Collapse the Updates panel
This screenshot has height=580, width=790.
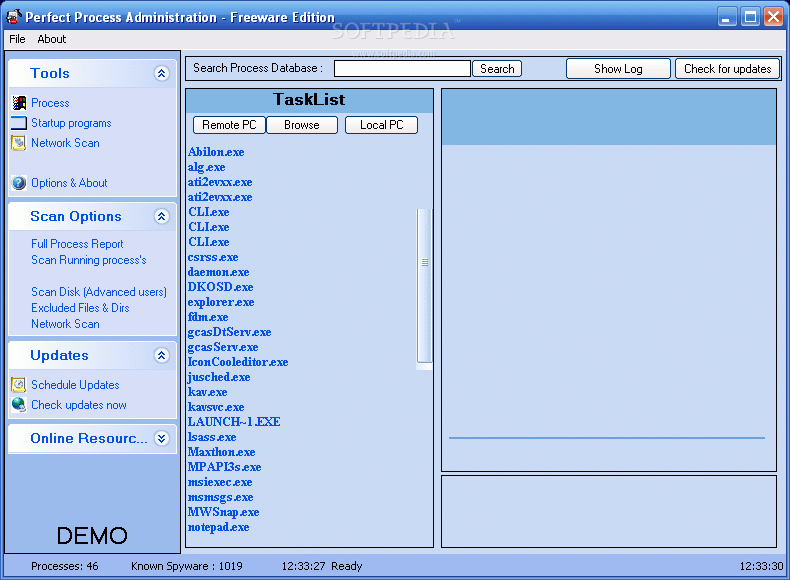161,356
